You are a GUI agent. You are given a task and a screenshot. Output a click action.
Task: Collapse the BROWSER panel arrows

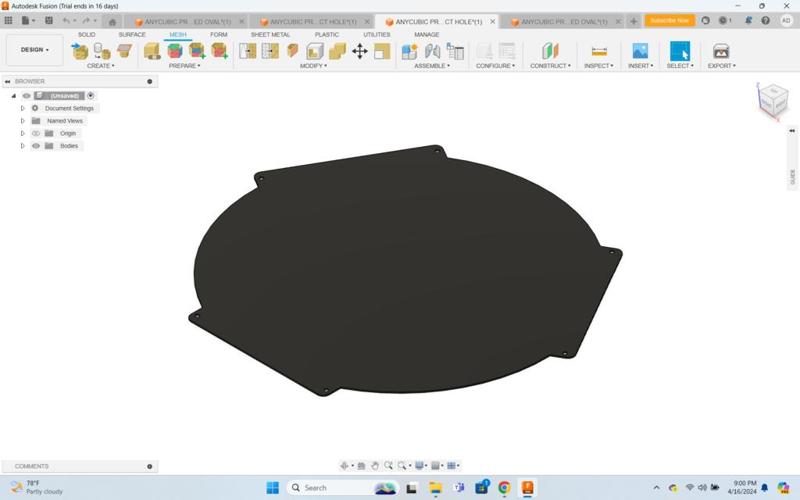[x=7, y=82]
